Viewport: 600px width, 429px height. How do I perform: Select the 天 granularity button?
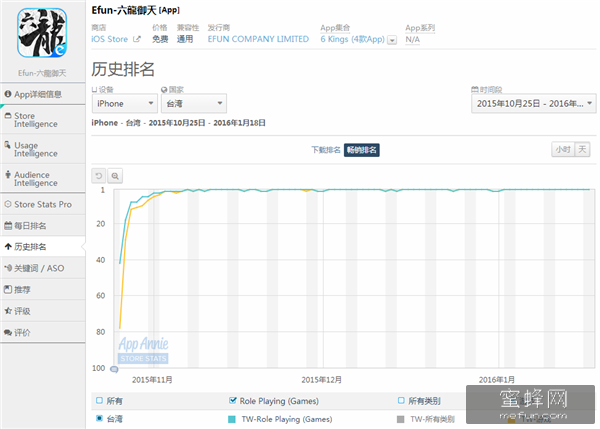[x=582, y=149]
